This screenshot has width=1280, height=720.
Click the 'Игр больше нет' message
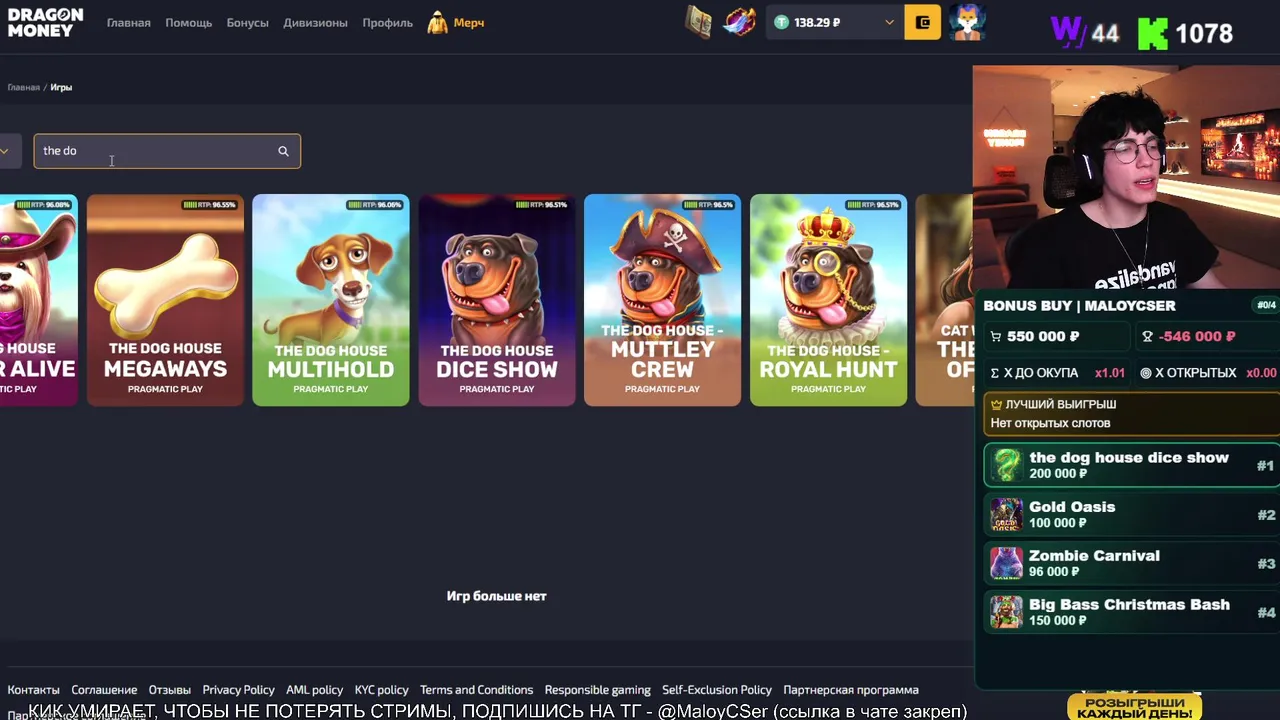[x=496, y=596]
